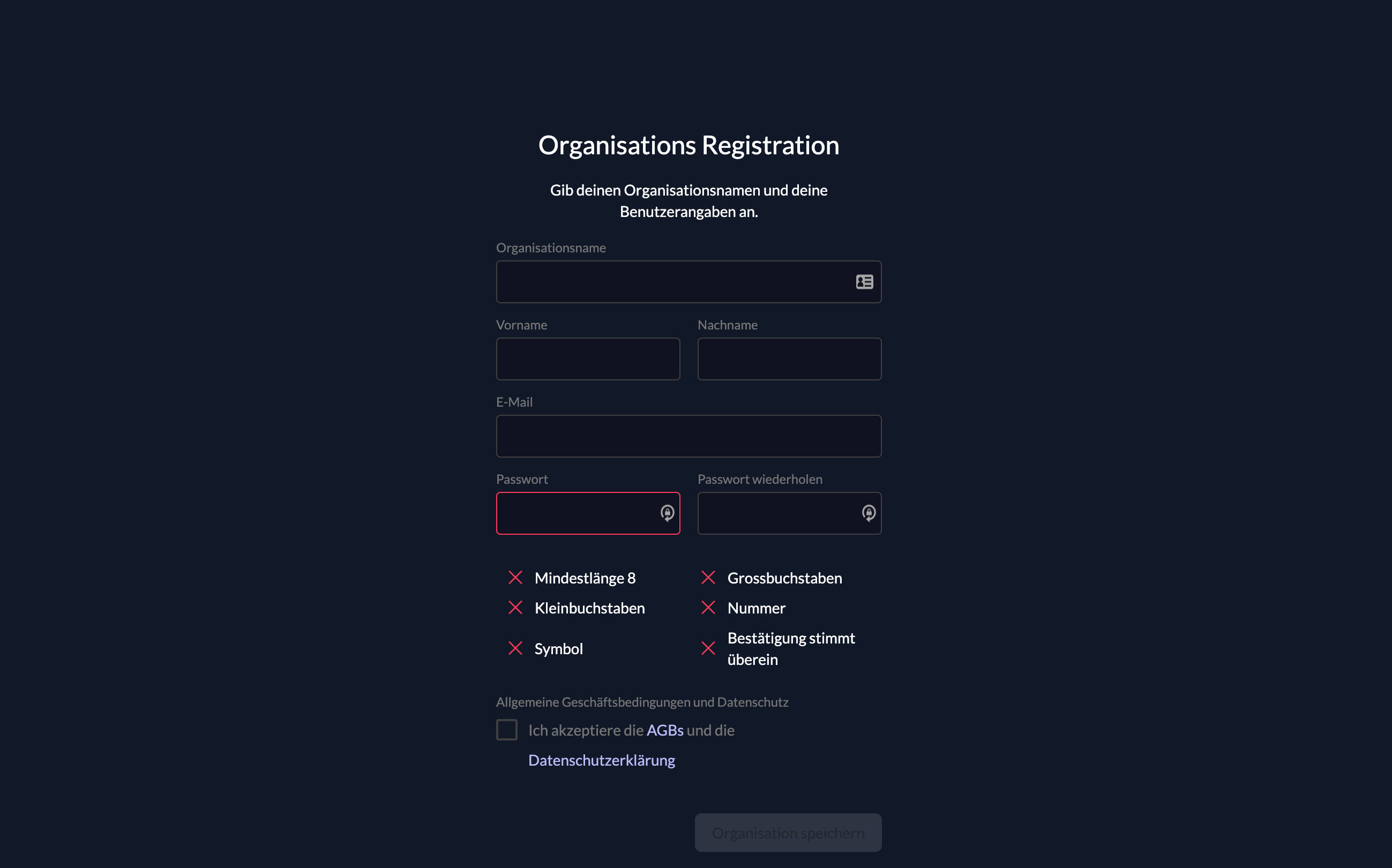Click the key icon in Passwort wiederholen field
1392x868 pixels.
(869, 513)
